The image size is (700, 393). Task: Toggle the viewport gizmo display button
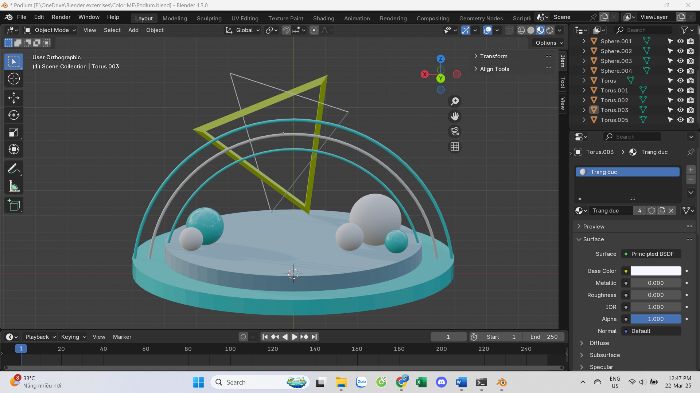[x=466, y=30]
